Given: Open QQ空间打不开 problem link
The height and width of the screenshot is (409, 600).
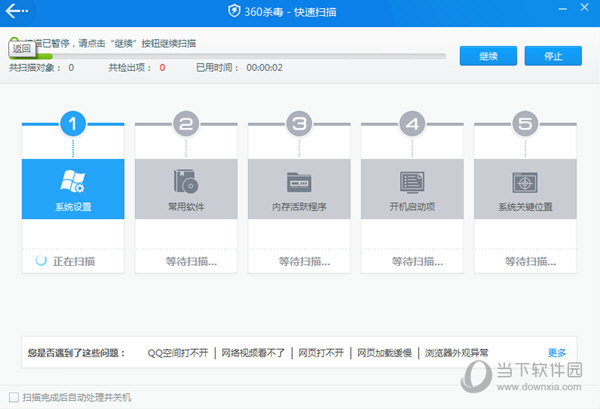Looking at the screenshot, I should coord(178,352).
